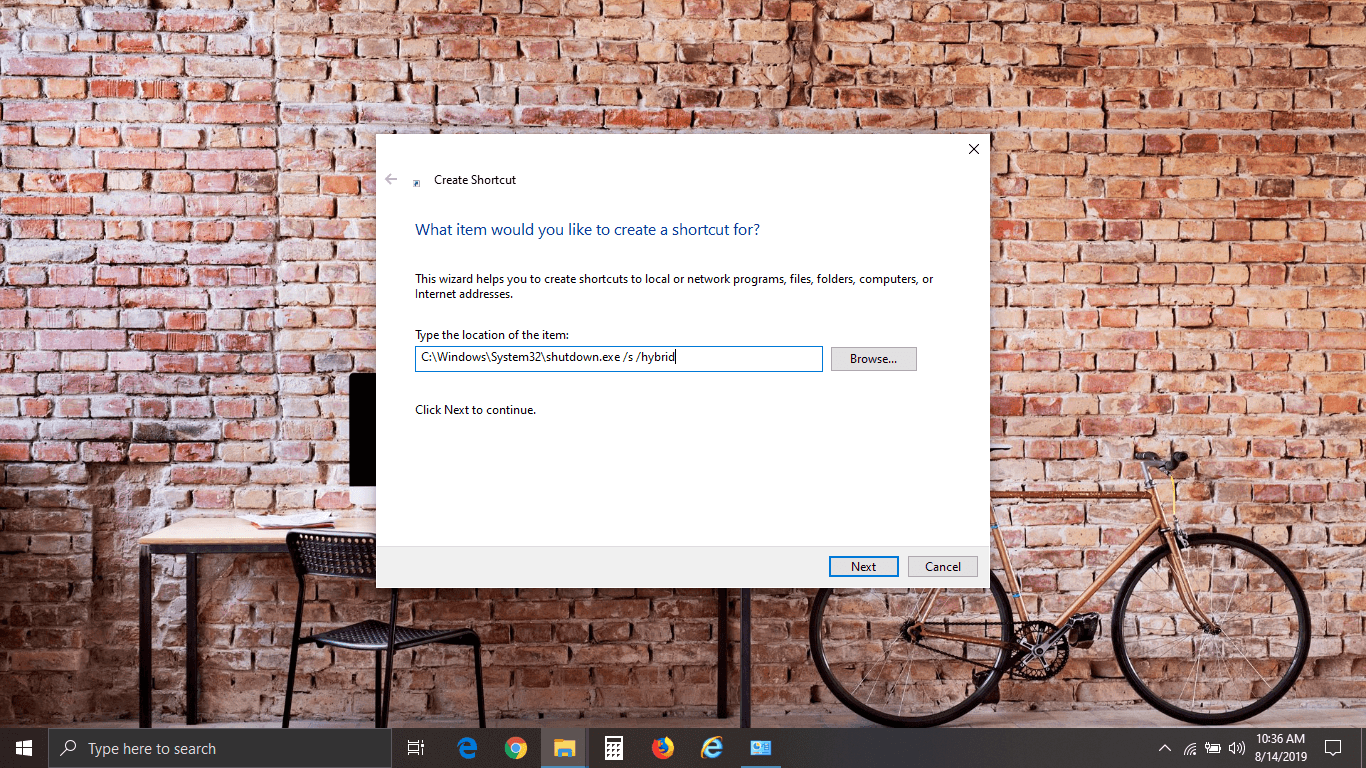Open File Explorer from the taskbar
Image resolution: width=1366 pixels, height=768 pixels.
point(564,747)
